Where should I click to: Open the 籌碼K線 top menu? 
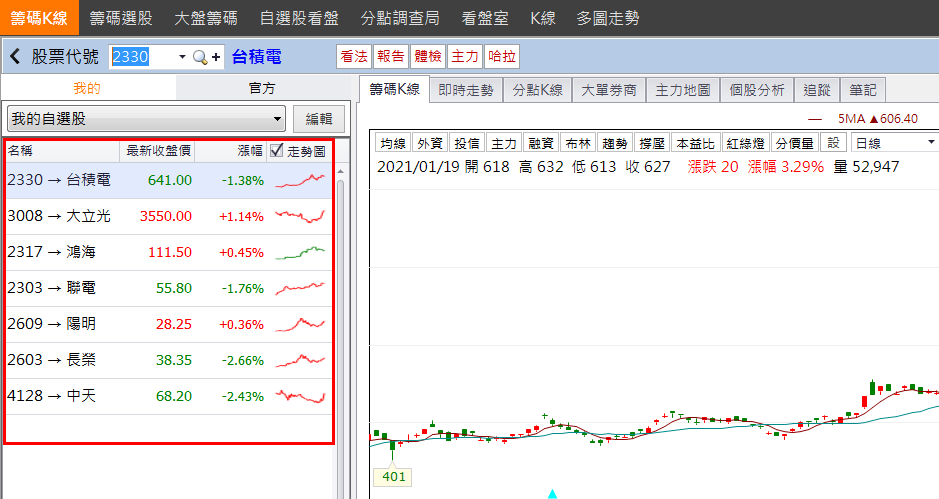(x=39, y=17)
